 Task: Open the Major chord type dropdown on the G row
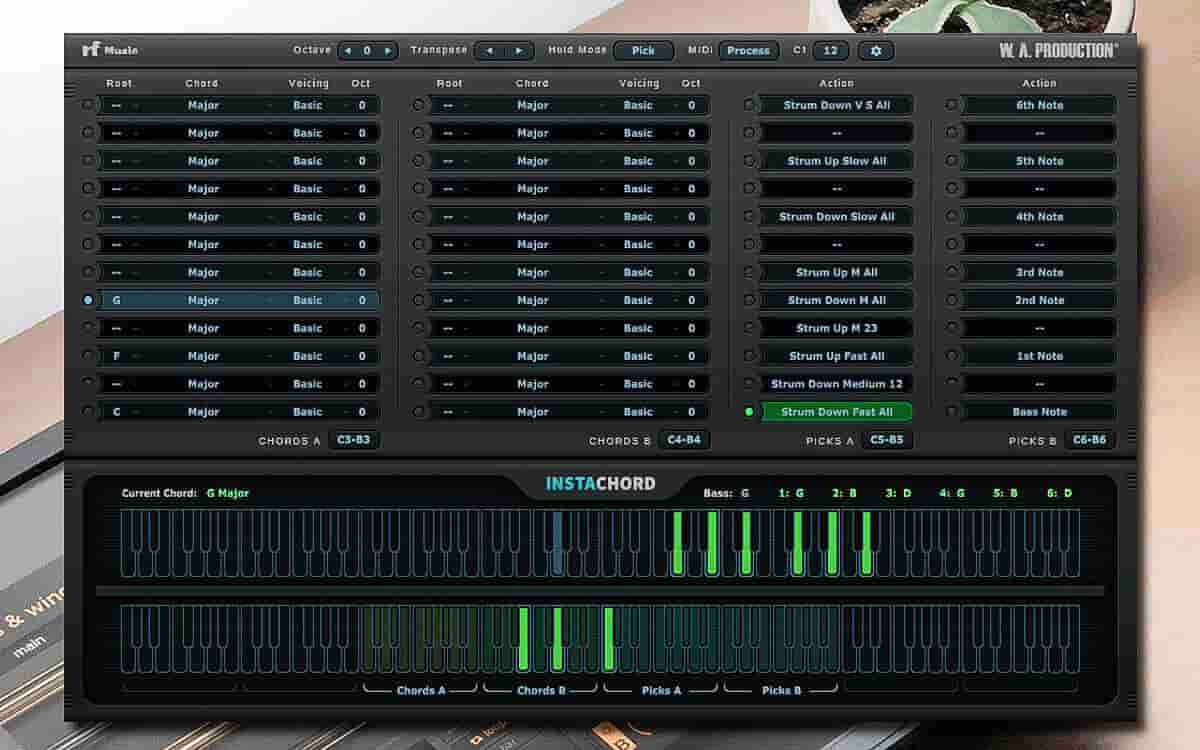click(x=204, y=299)
